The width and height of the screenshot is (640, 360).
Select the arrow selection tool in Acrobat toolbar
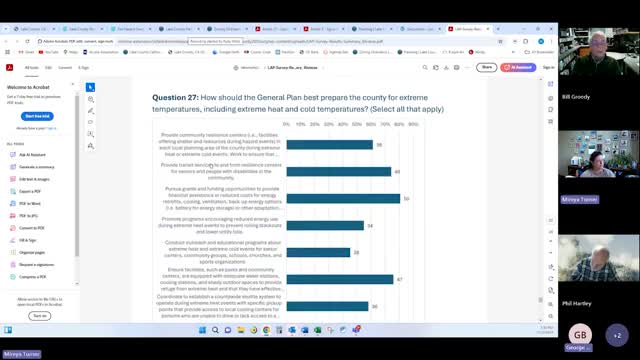[90, 87]
